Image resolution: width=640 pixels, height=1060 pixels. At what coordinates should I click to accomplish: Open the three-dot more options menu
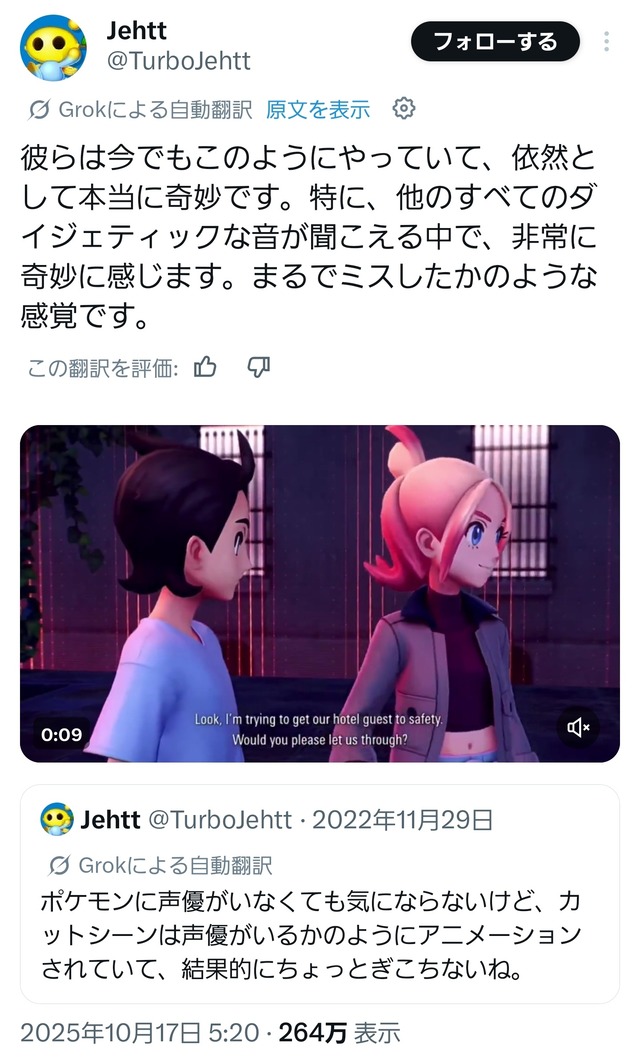(606, 42)
